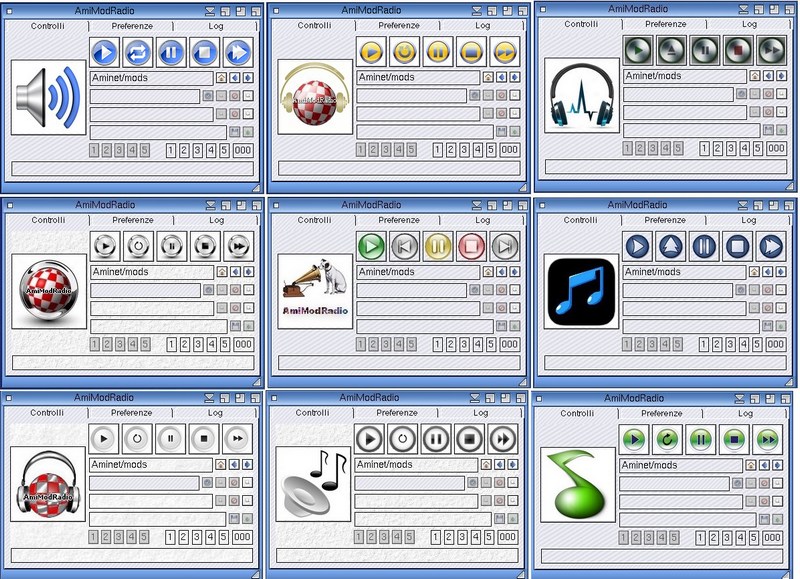Open Log tab in the gramophone window
This screenshot has height=579, width=800.
482,220
